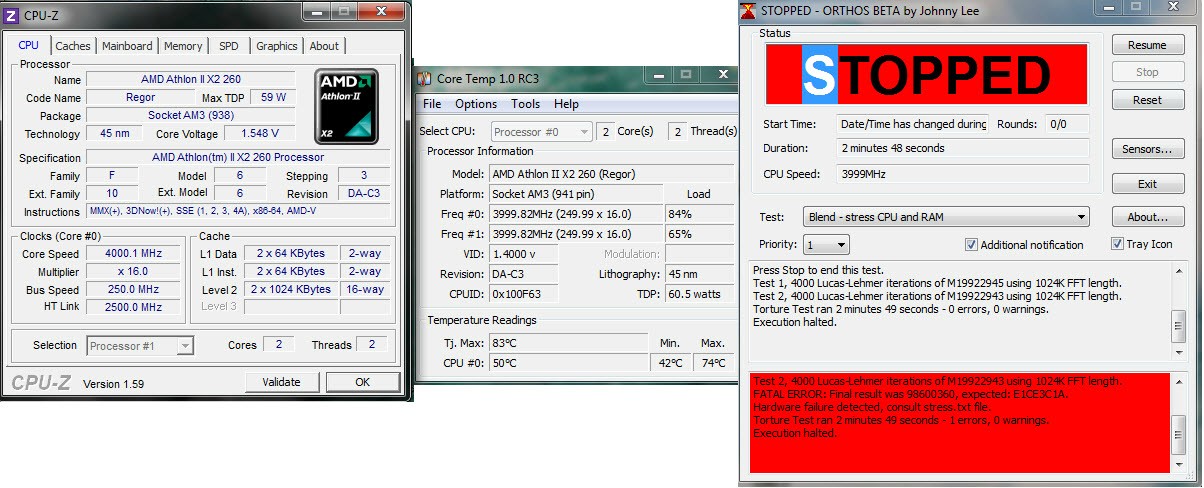1204x488 pixels.
Task: Click the OK button in CPU-Z
Action: pos(362,382)
